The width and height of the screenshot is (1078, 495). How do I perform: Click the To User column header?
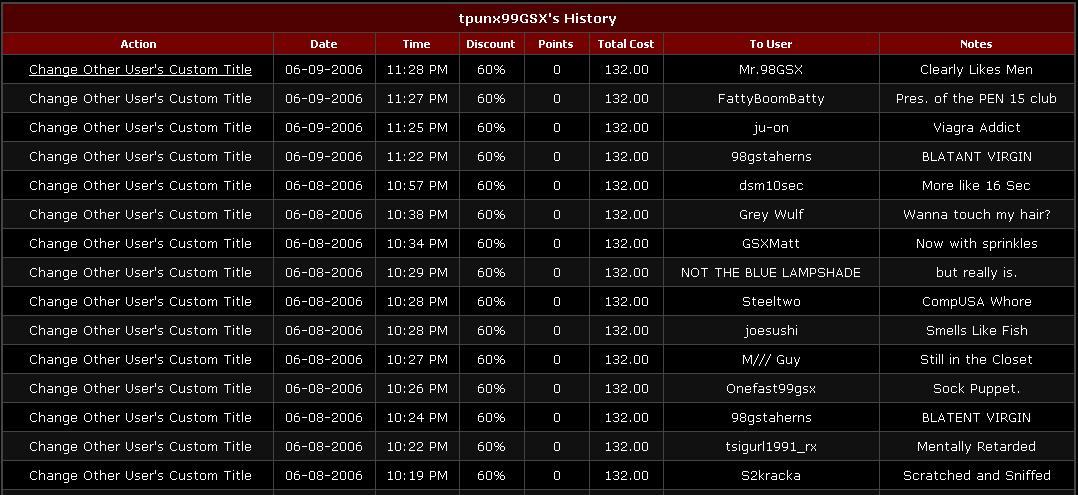pyautogui.click(x=771, y=44)
